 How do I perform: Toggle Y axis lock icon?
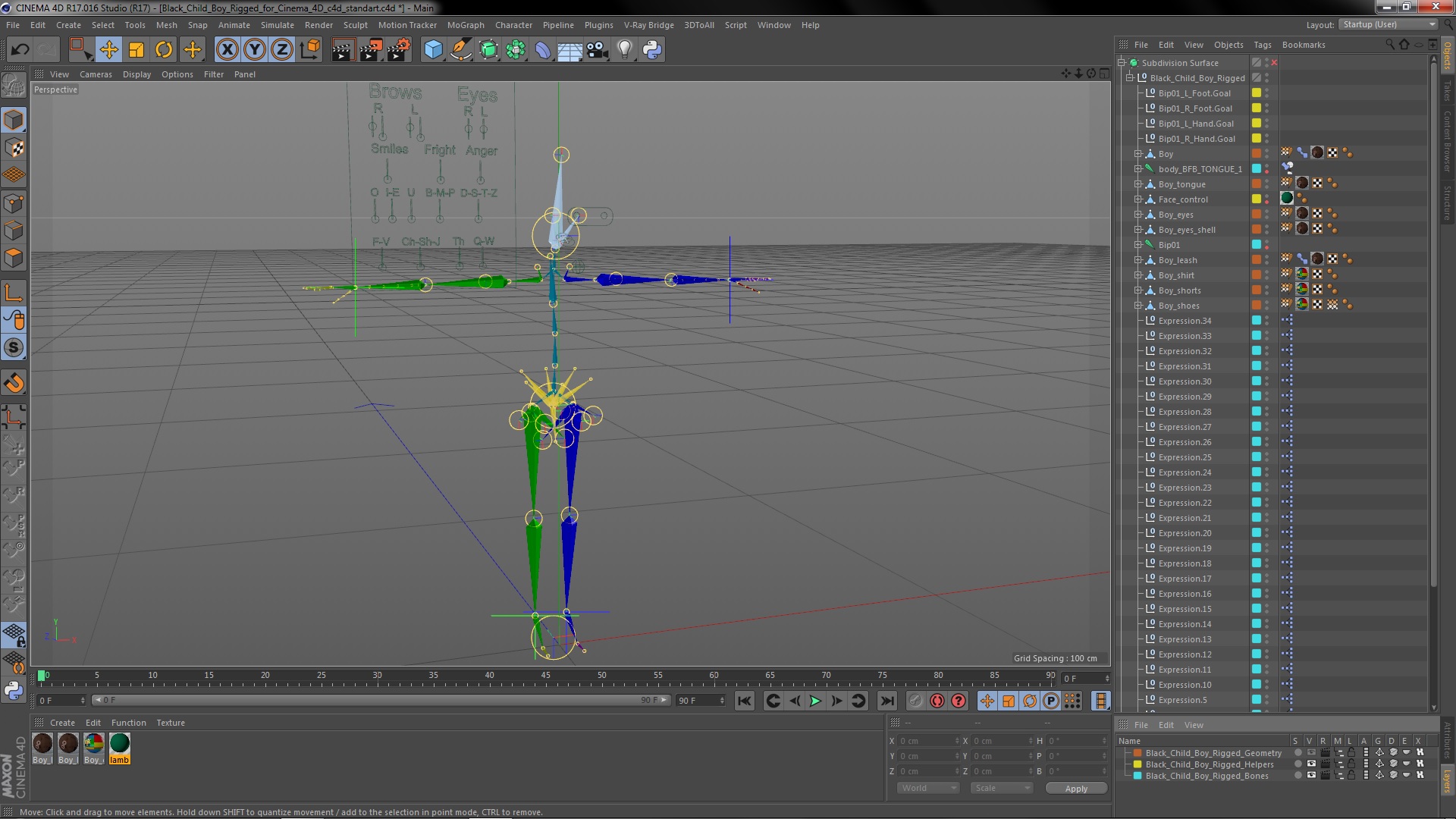(255, 50)
